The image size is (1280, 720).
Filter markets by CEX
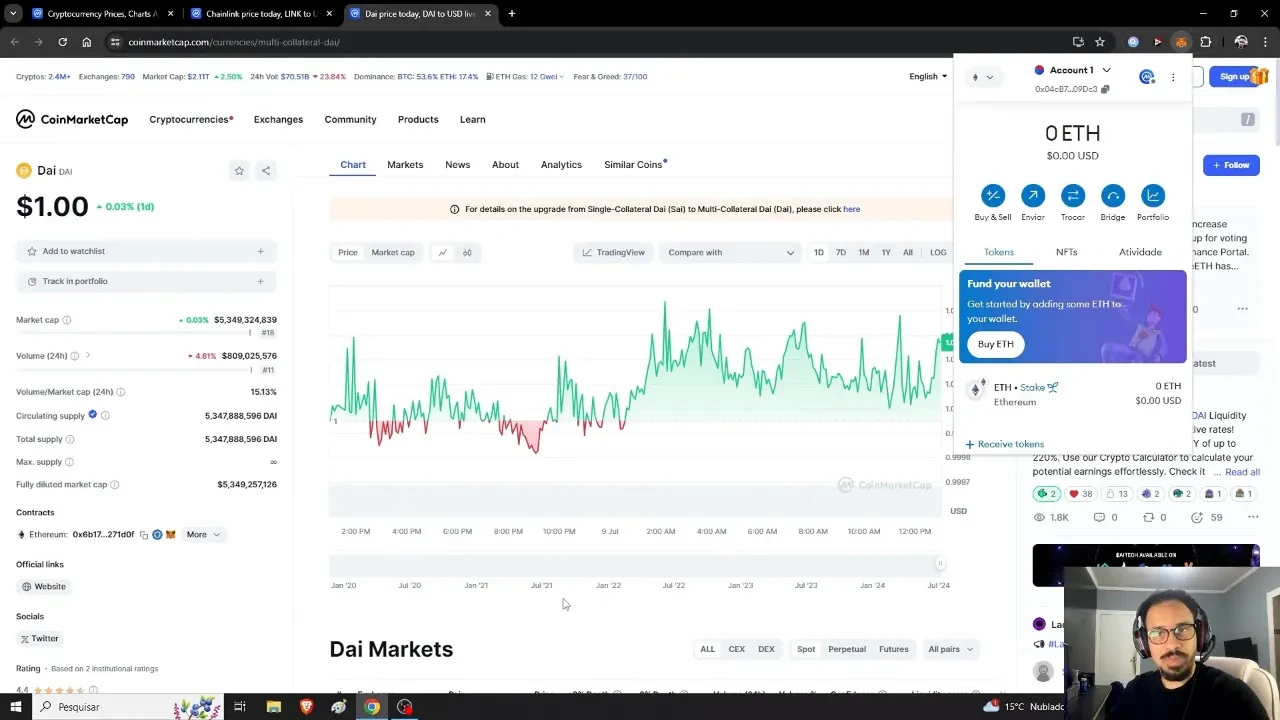(737, 649)
